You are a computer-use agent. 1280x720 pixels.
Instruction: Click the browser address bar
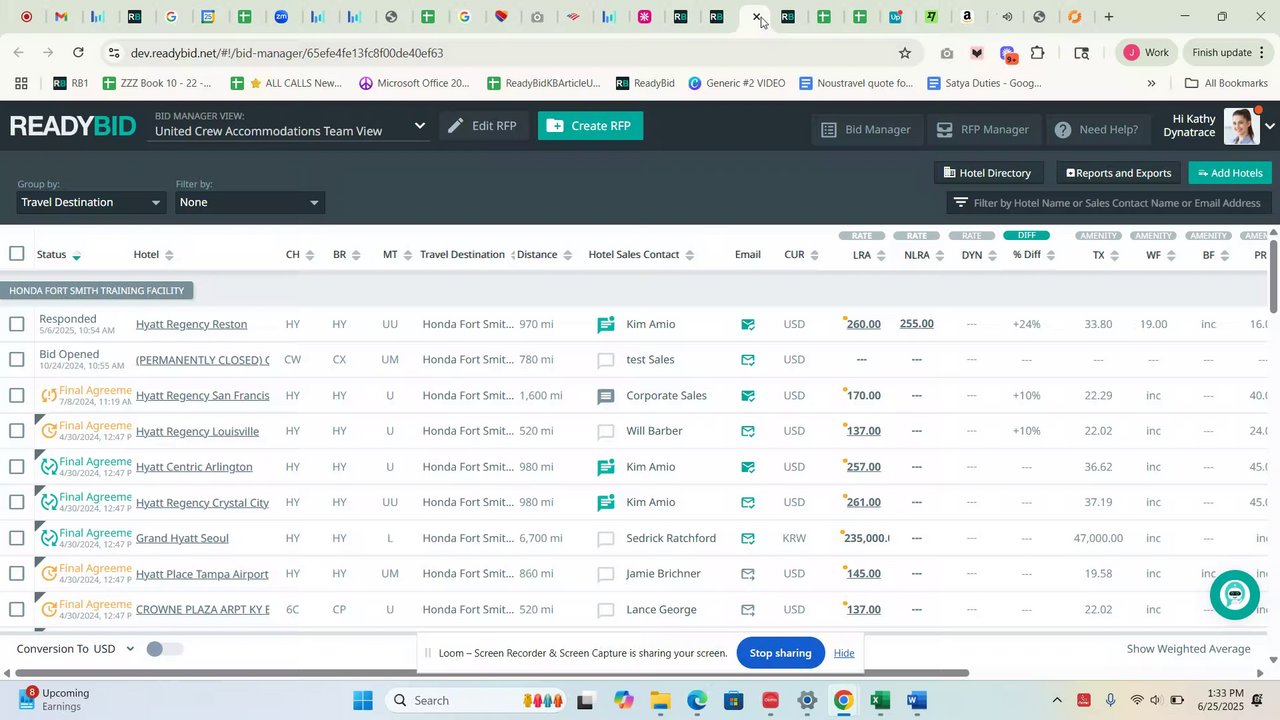505,53
